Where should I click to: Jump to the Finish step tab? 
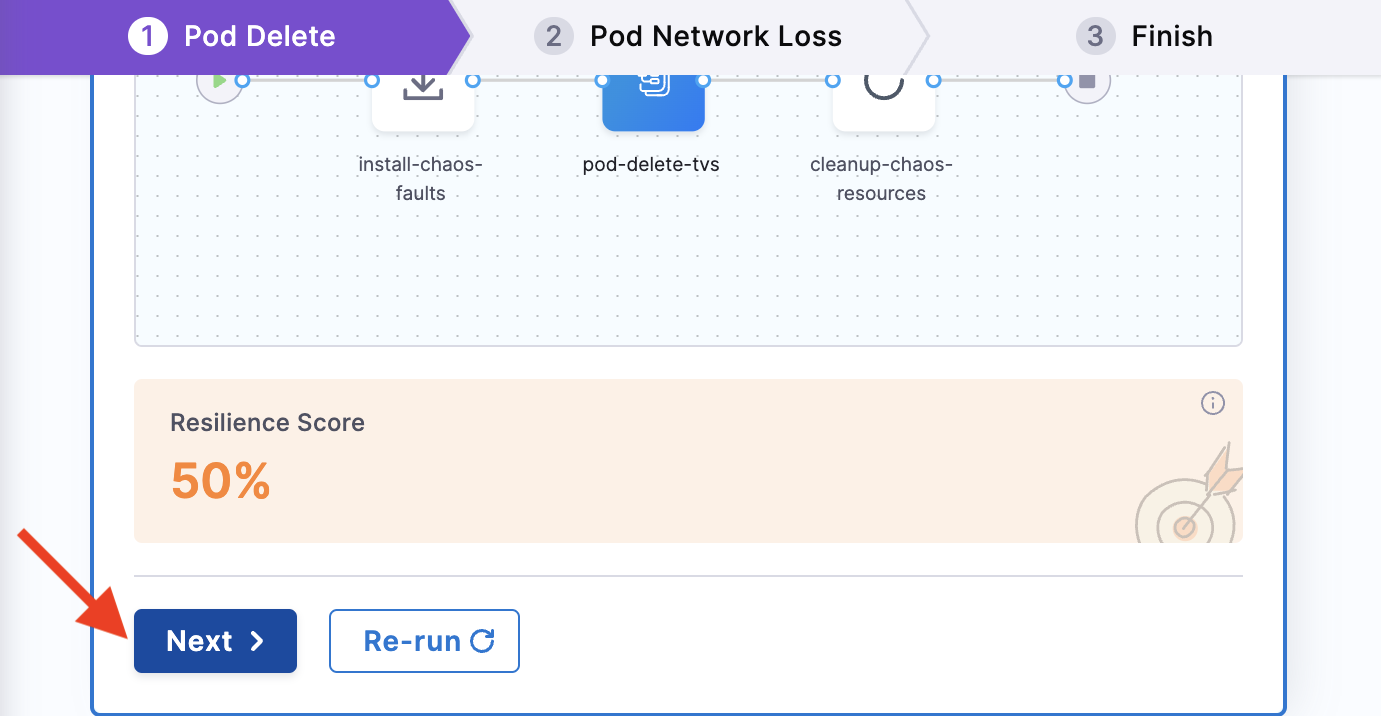[x=1171, y=37]
